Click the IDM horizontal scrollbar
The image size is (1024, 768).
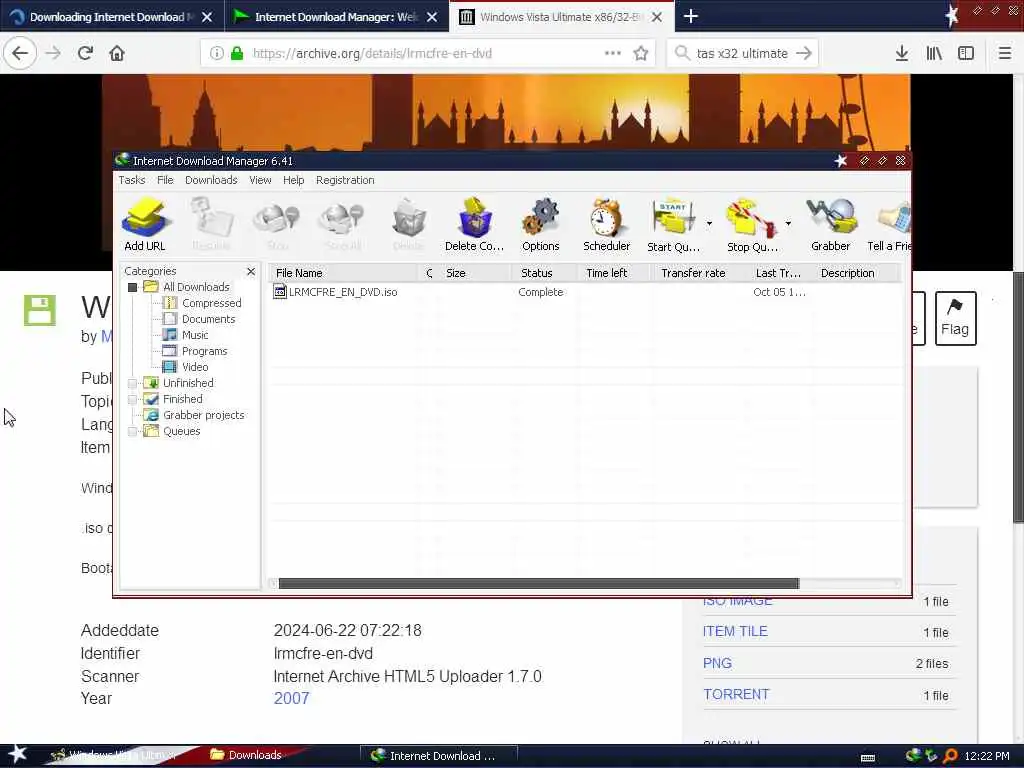pyautogui.click(x=539, y=583)
